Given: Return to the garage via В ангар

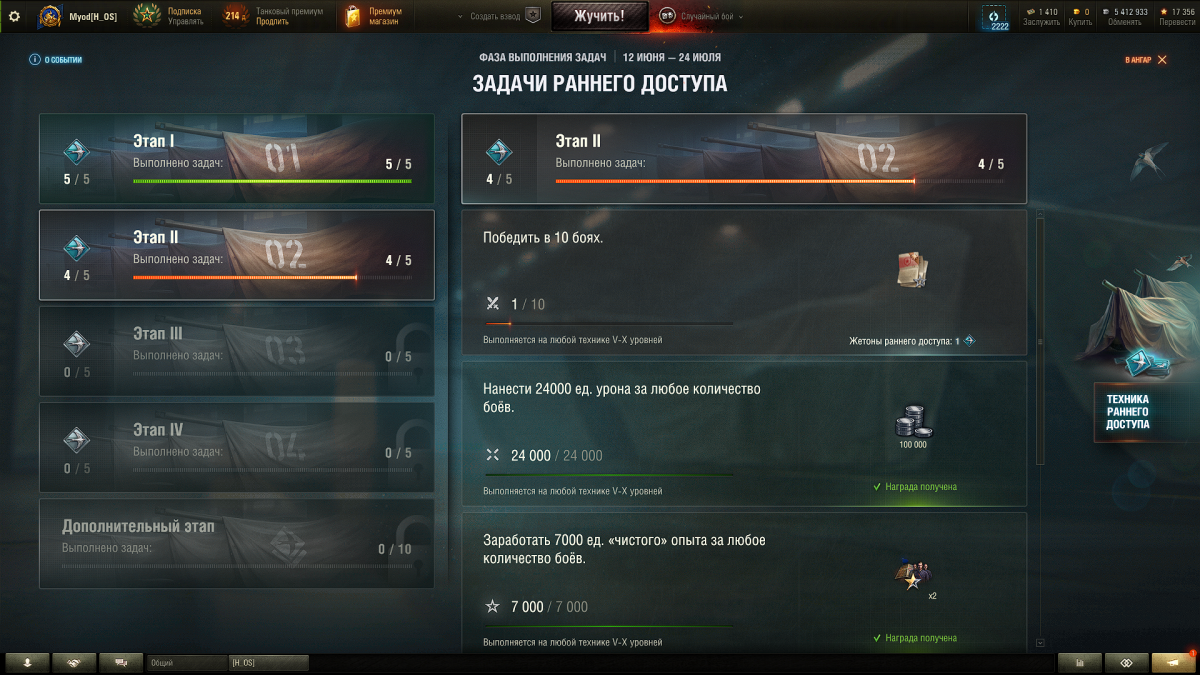Looking at the screenshot, I should pos(1145,60).
